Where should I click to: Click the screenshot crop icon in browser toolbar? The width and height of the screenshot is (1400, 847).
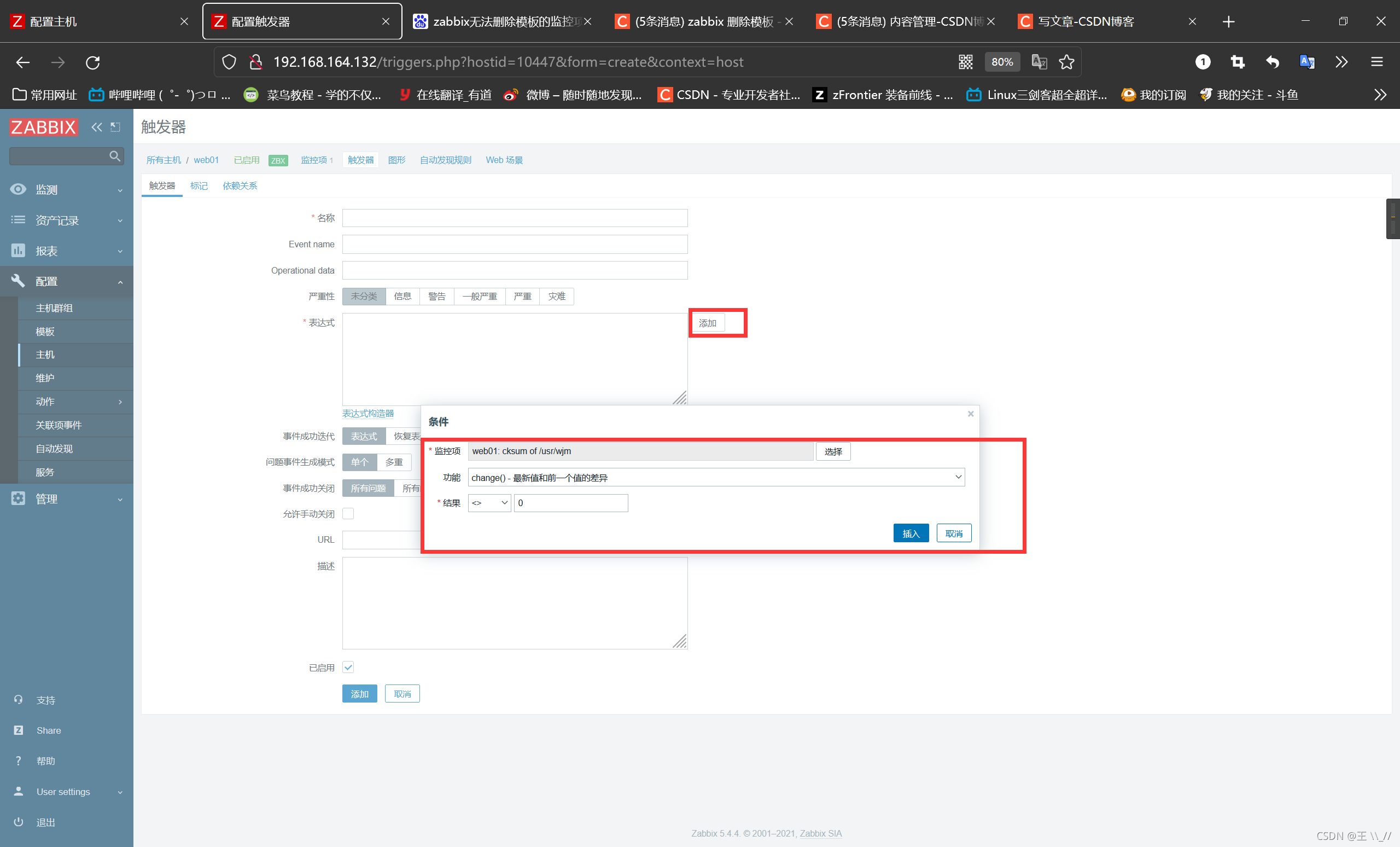point(1237,62)
